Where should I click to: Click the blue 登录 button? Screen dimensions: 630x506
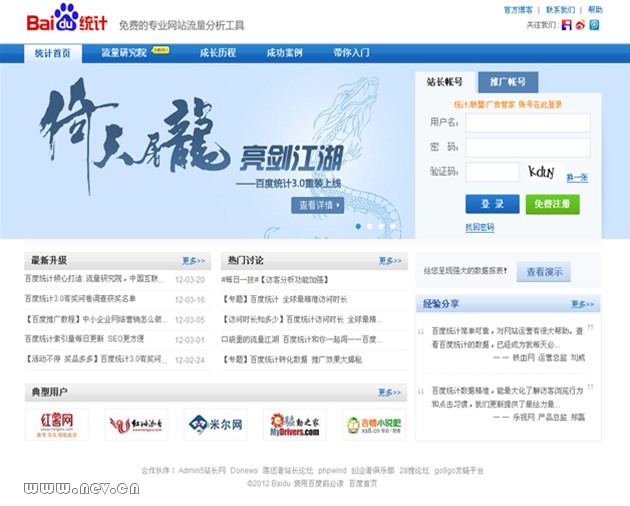pyautogui.click(x=493, y=204)
